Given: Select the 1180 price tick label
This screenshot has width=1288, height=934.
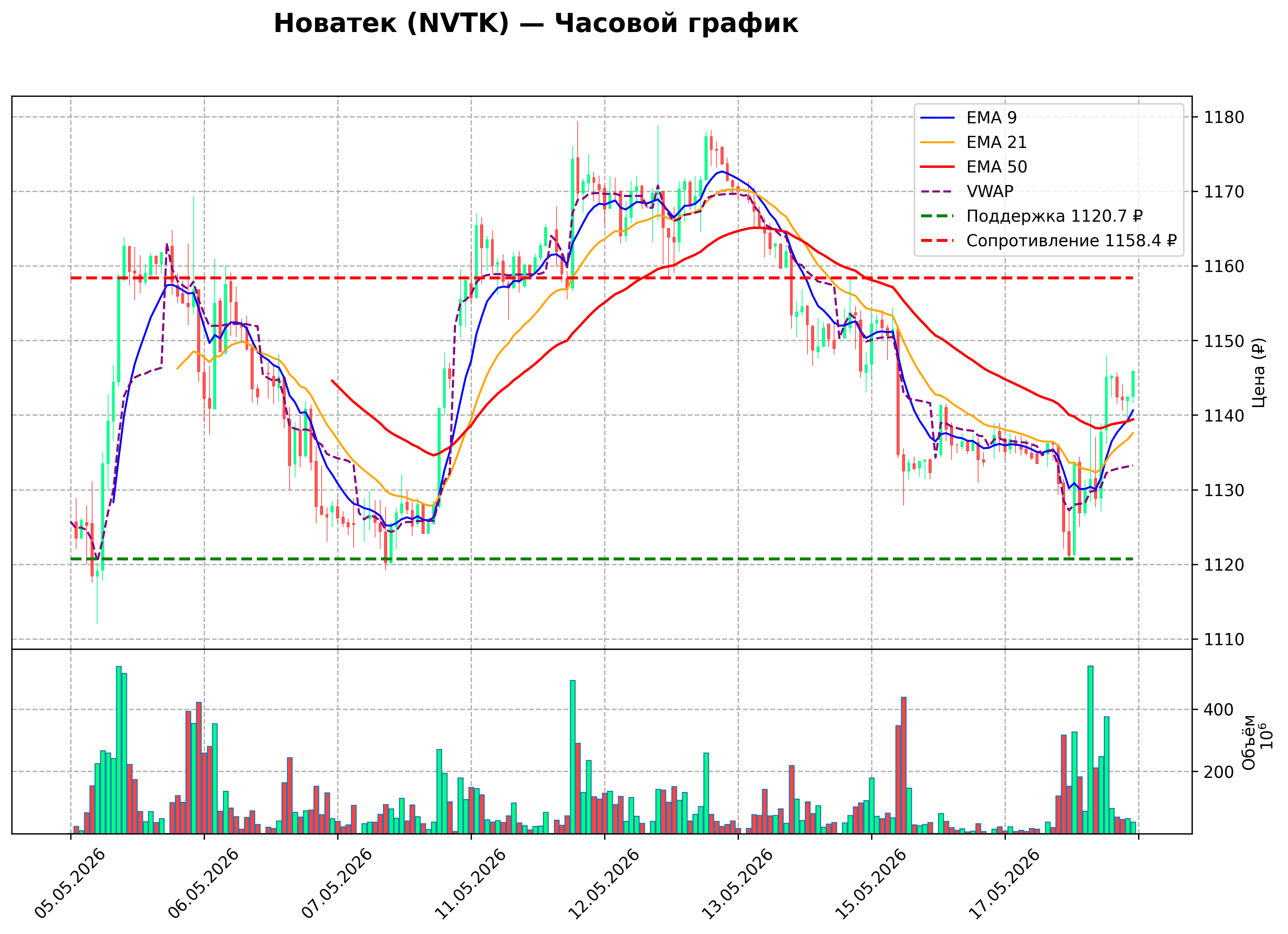Looking at the screenshot, I should [1224, 117].
